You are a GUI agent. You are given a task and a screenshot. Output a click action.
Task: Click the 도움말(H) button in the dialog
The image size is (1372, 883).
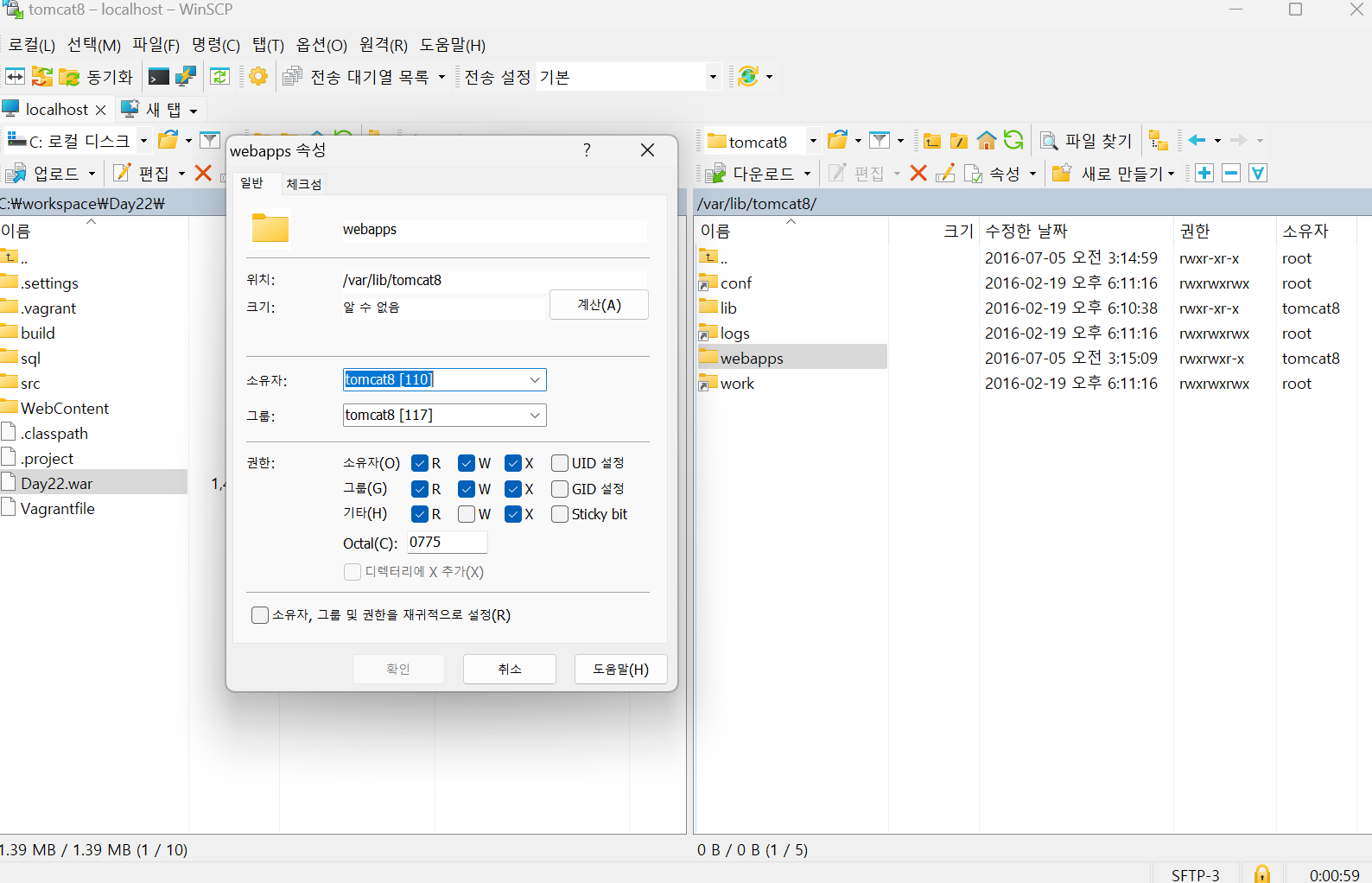620,669
